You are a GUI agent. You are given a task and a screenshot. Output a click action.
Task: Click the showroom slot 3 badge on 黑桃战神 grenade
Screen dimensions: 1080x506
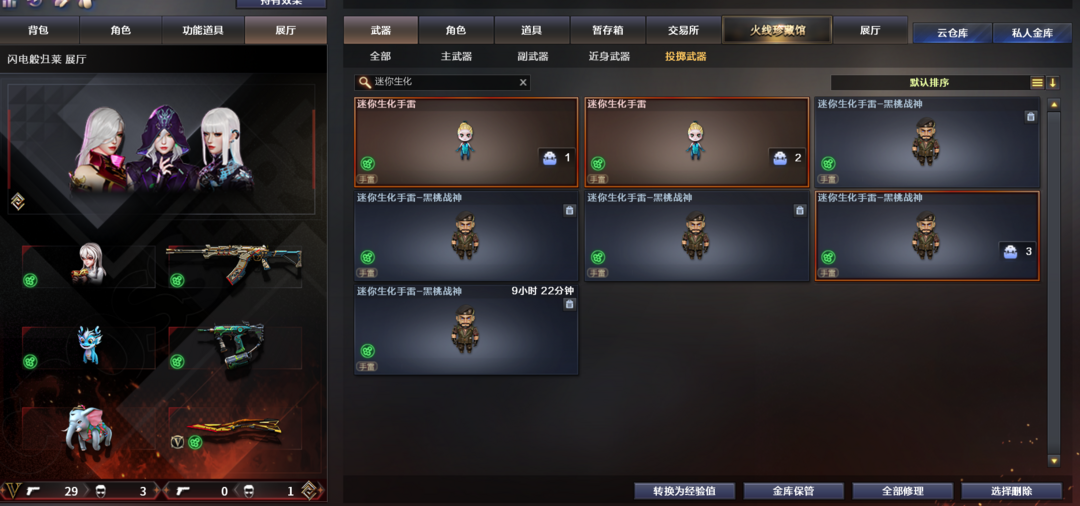[x=1017, y=251]
